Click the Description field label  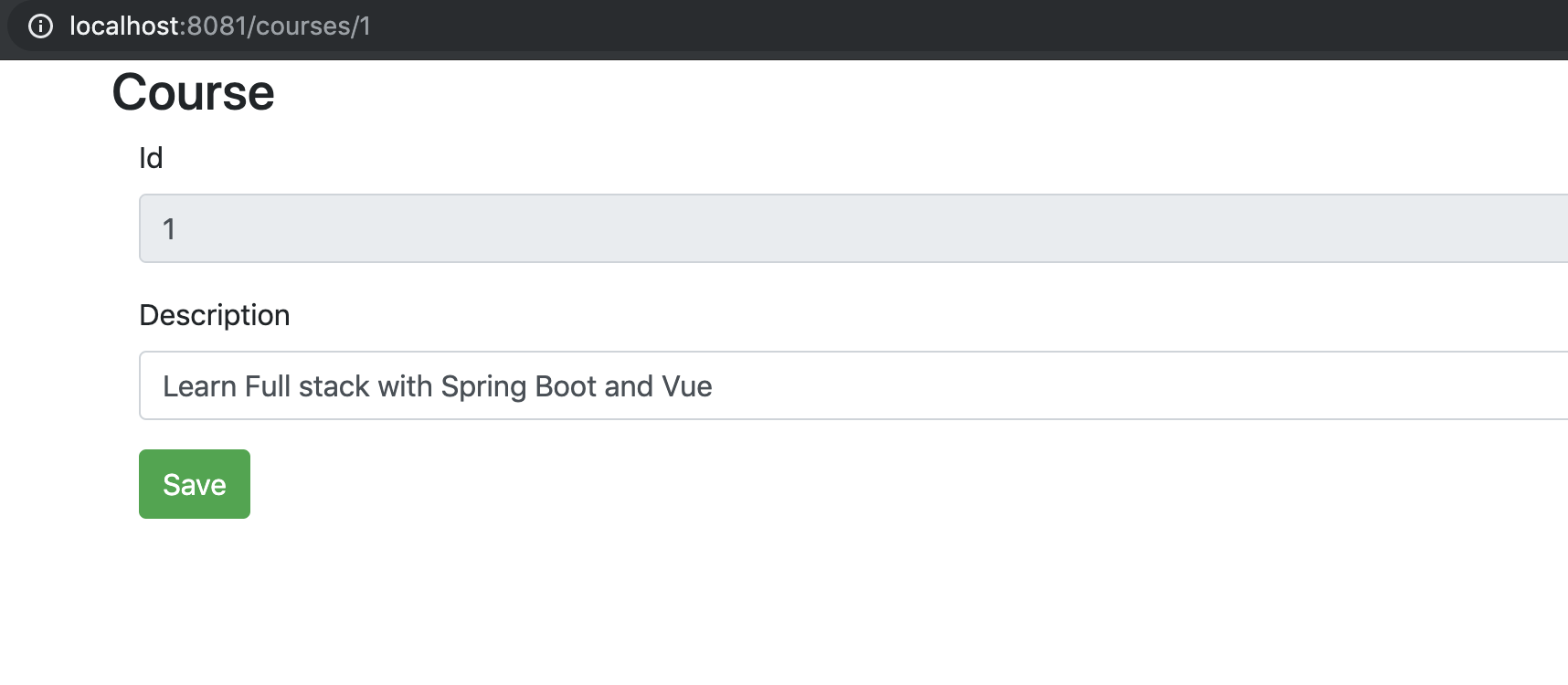coord(215,315)
